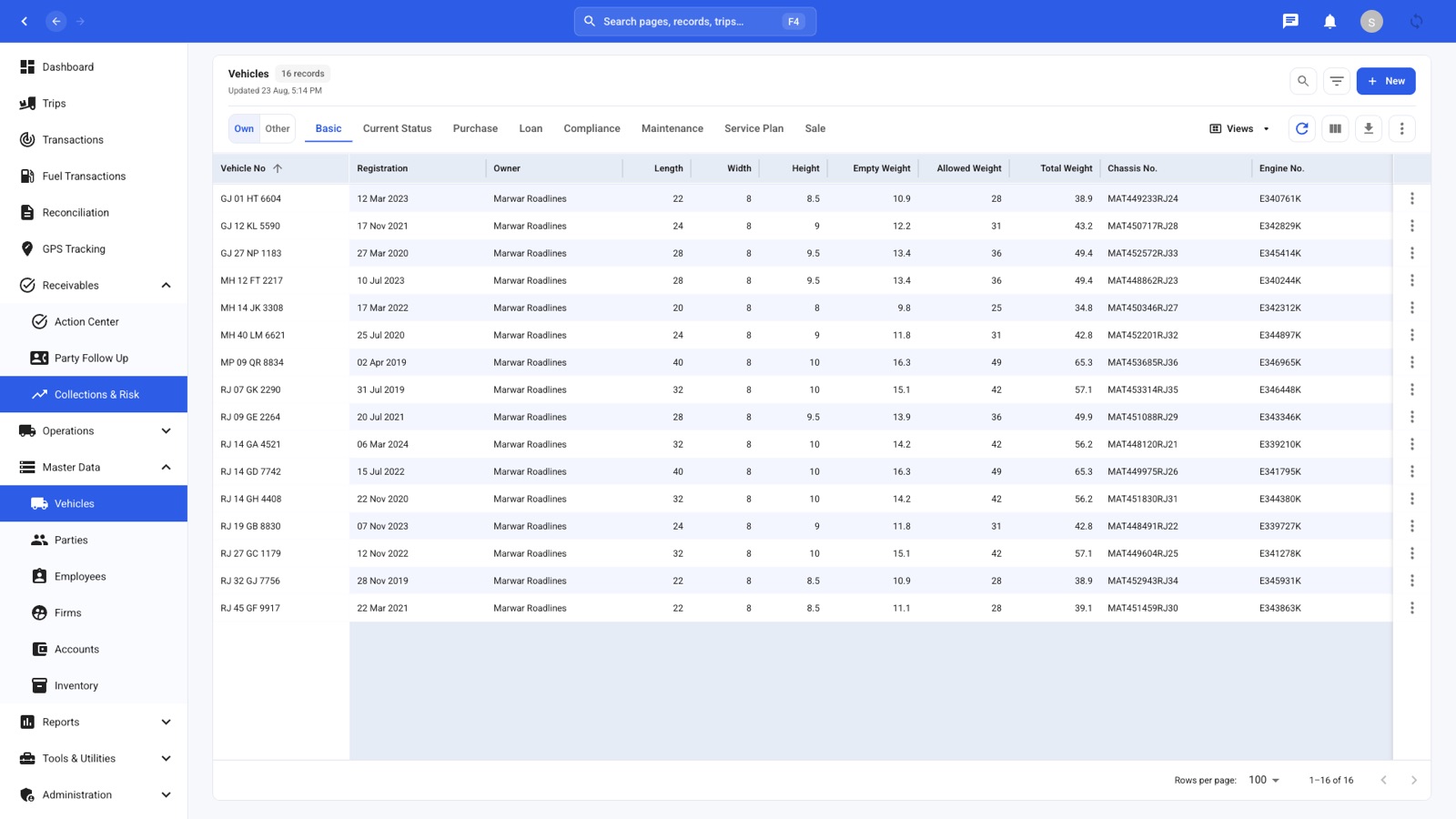This screenshot has height=819, width=1456.
Task: Click the sync icon in top bar
Action: click(x=1416, y=21)
